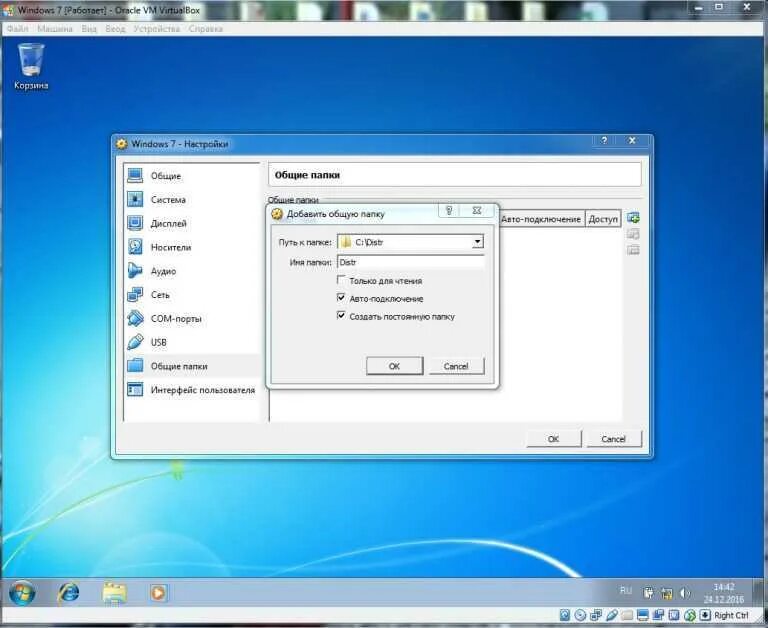Click the volume speaker tray icon

click(685, 593)
